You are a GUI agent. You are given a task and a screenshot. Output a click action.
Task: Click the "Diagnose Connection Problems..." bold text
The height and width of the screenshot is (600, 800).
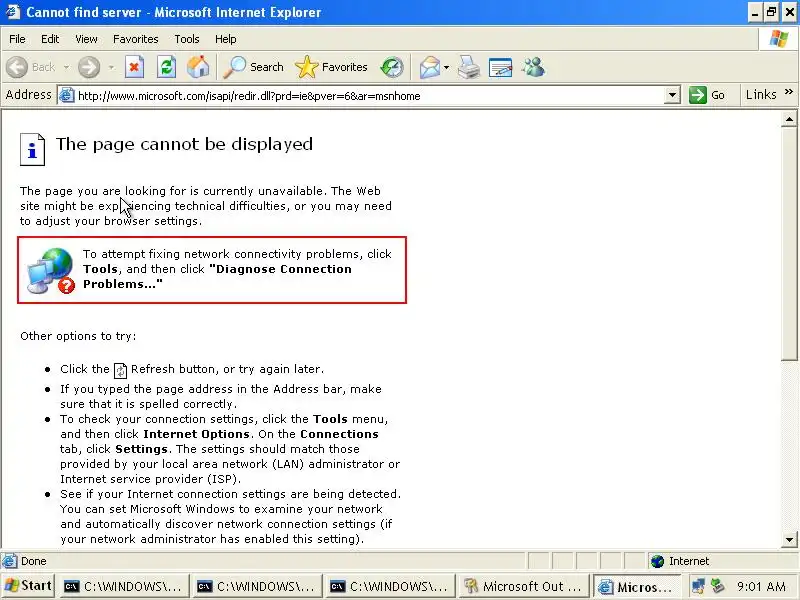click(x=217, y=277)
